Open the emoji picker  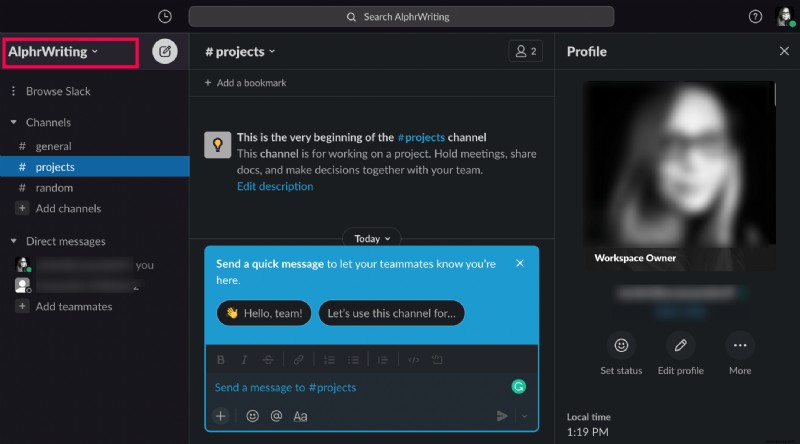[252, 416]
